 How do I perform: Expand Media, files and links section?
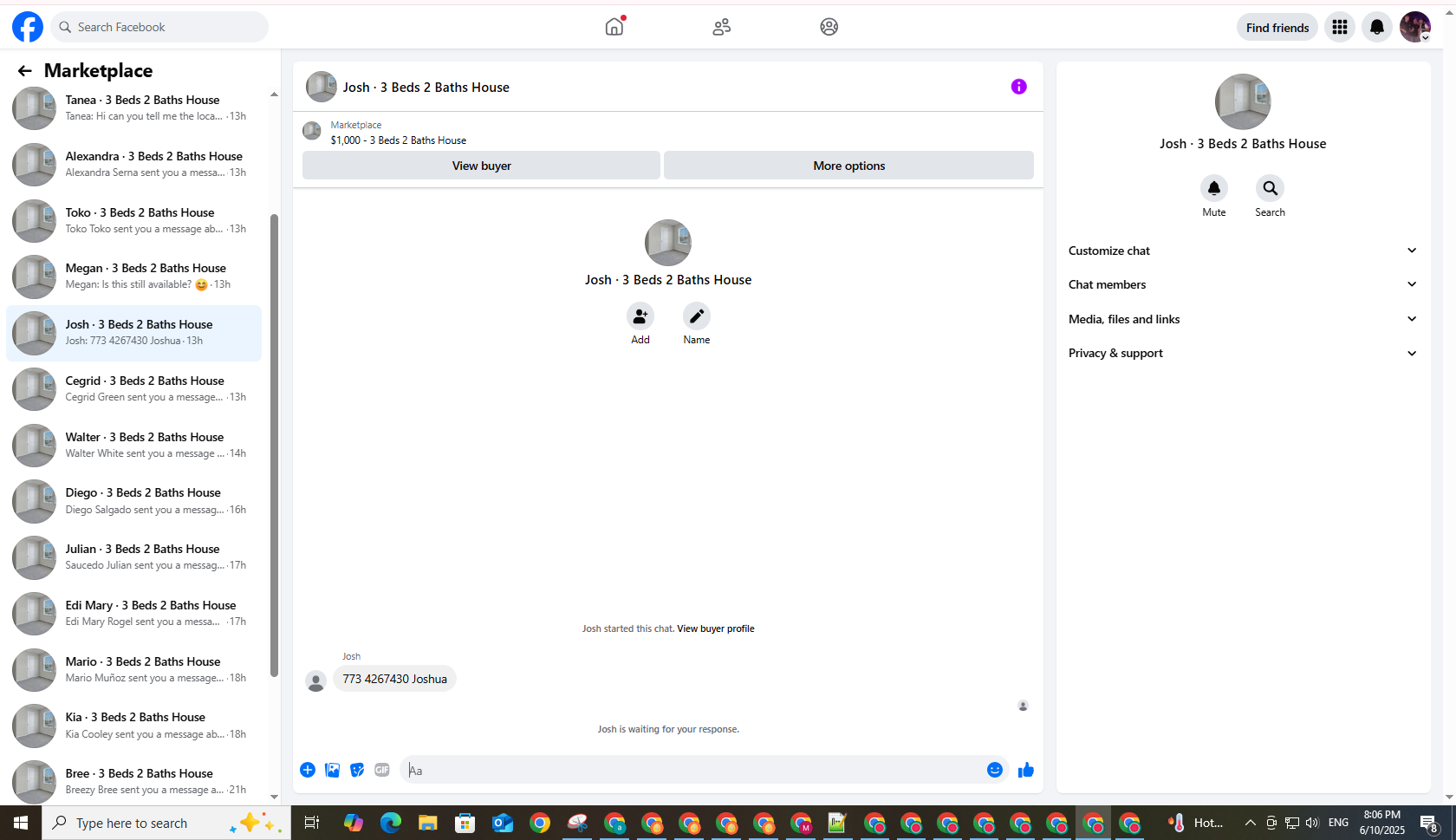pyautogui.click(x=1243, y=319)
